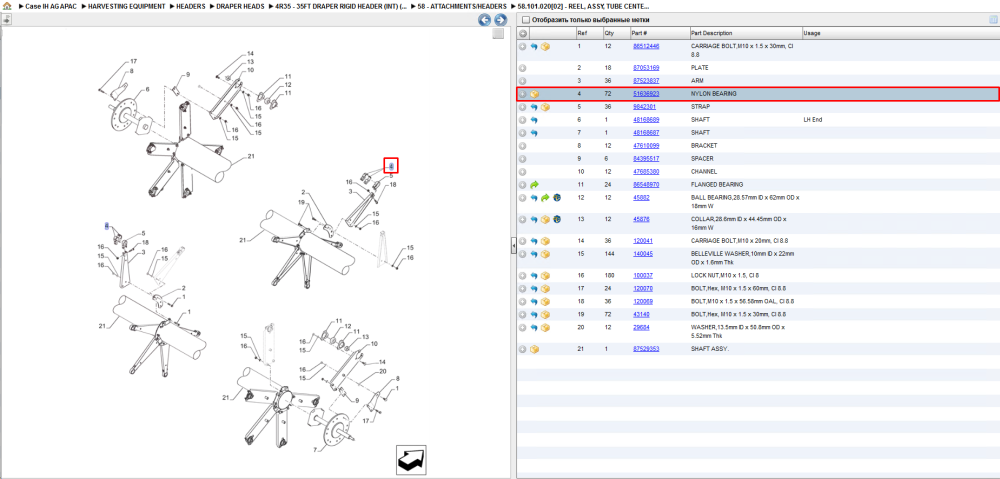Screen dimensions: 1000x479
Task: Select callout number 6 in the diagram
Action: point(147,89)
